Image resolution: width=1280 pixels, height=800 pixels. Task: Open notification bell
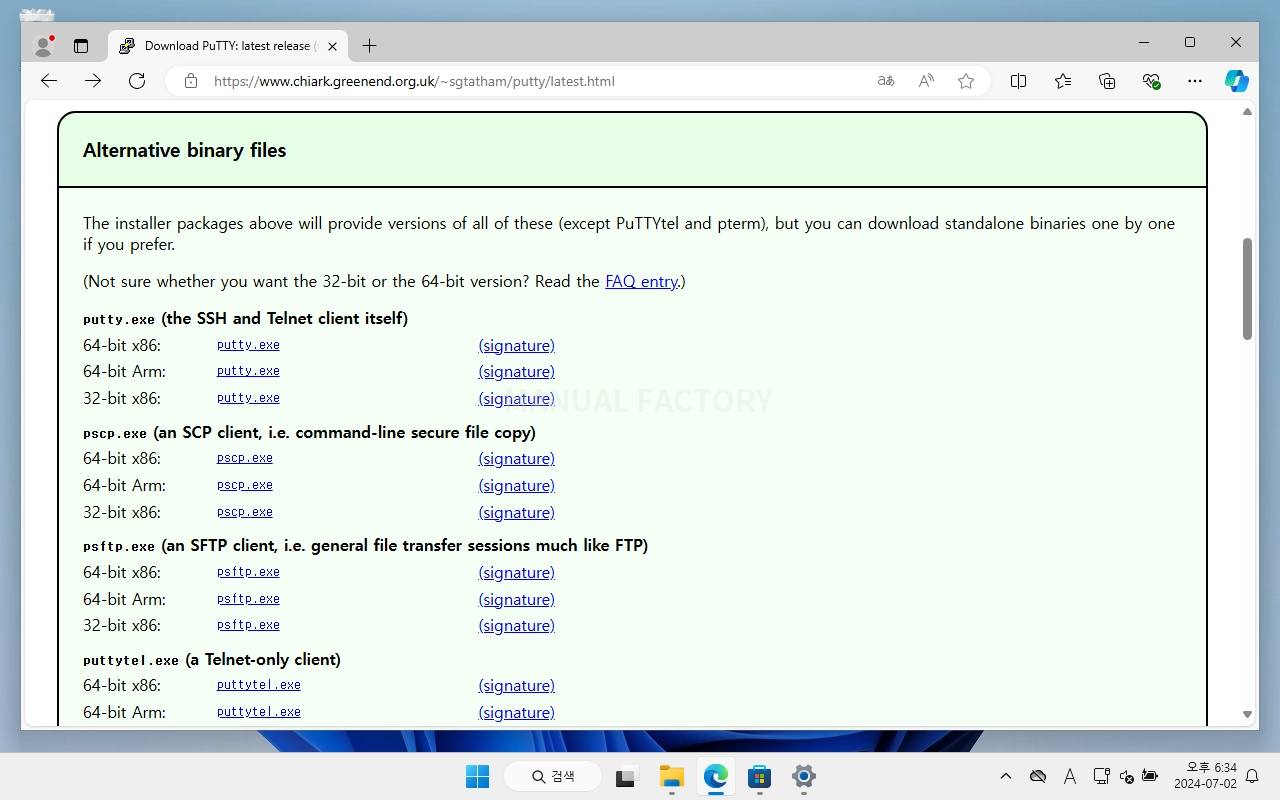[x=1251, y=776]
